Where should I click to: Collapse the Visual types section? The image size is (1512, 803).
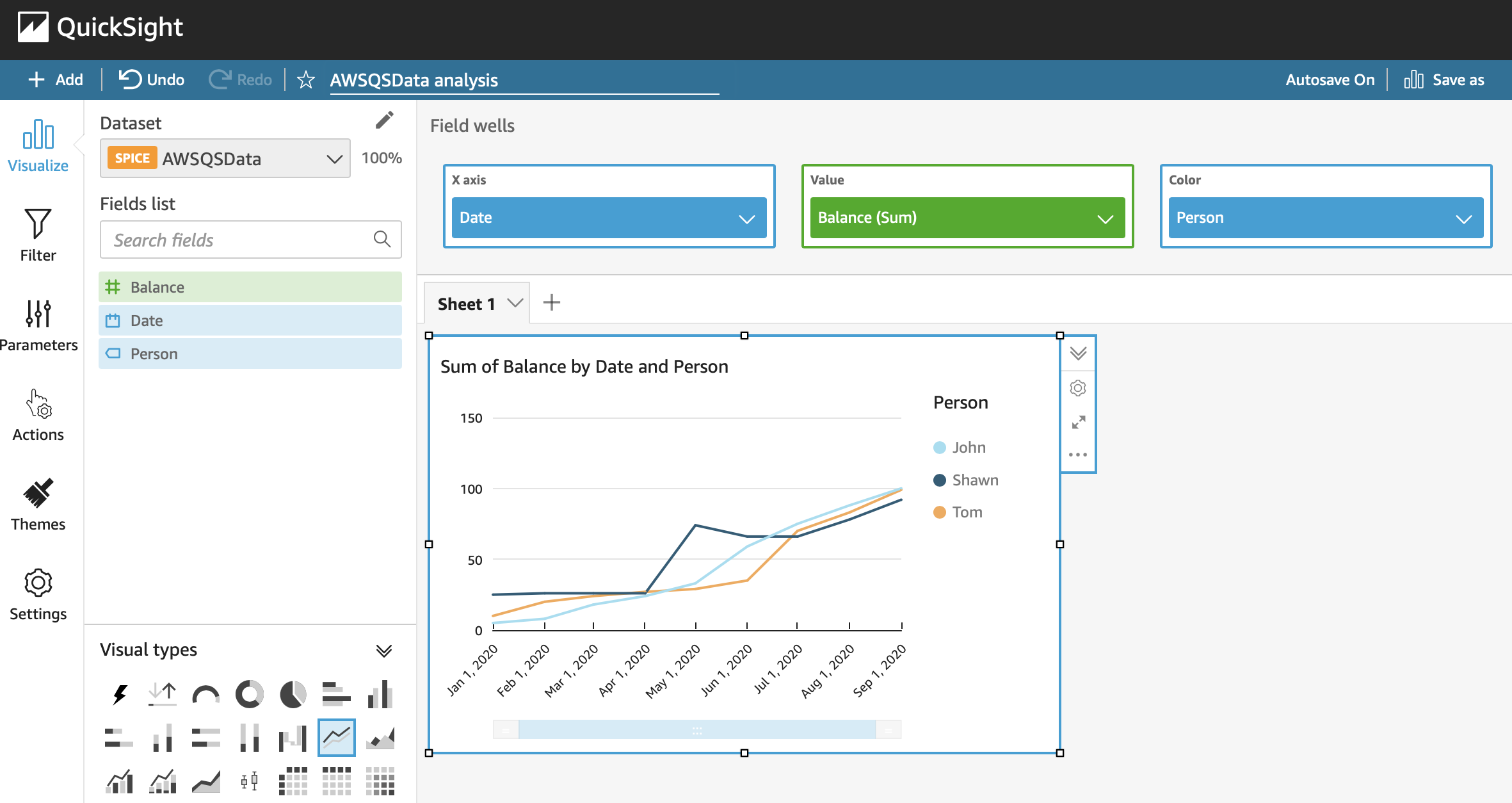click(x=384, y=651)
